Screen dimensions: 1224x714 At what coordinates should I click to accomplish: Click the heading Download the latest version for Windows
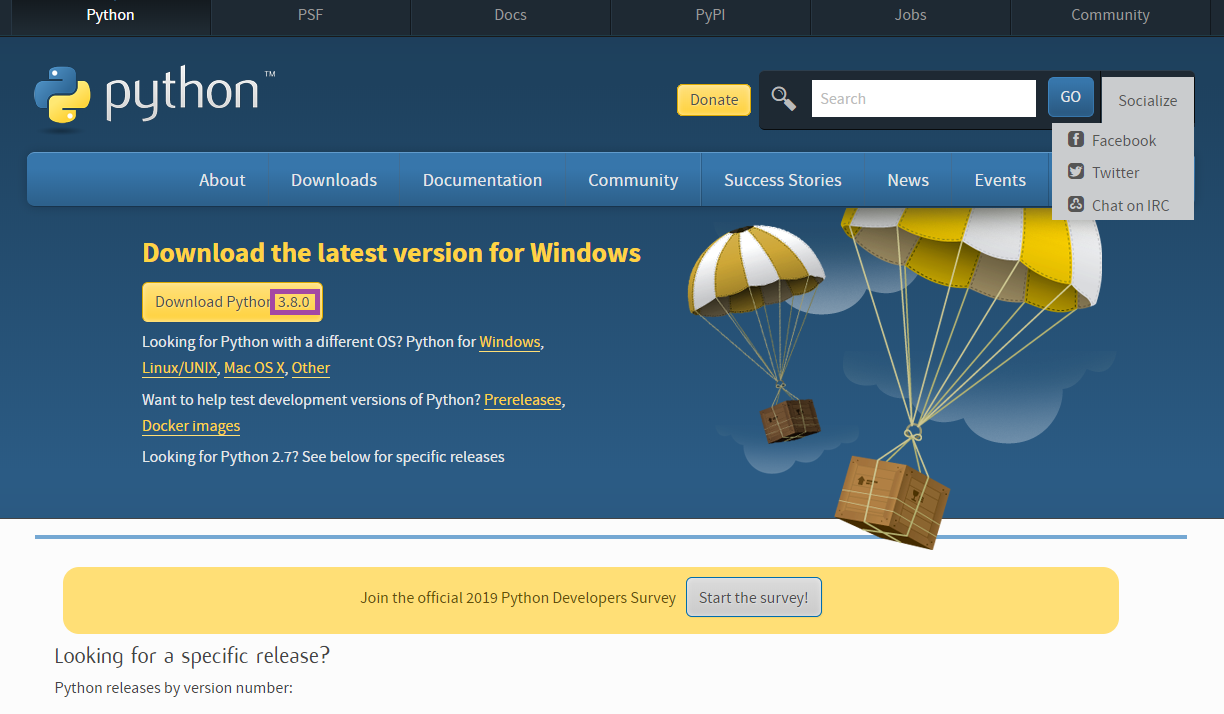[x=392, y=252]
